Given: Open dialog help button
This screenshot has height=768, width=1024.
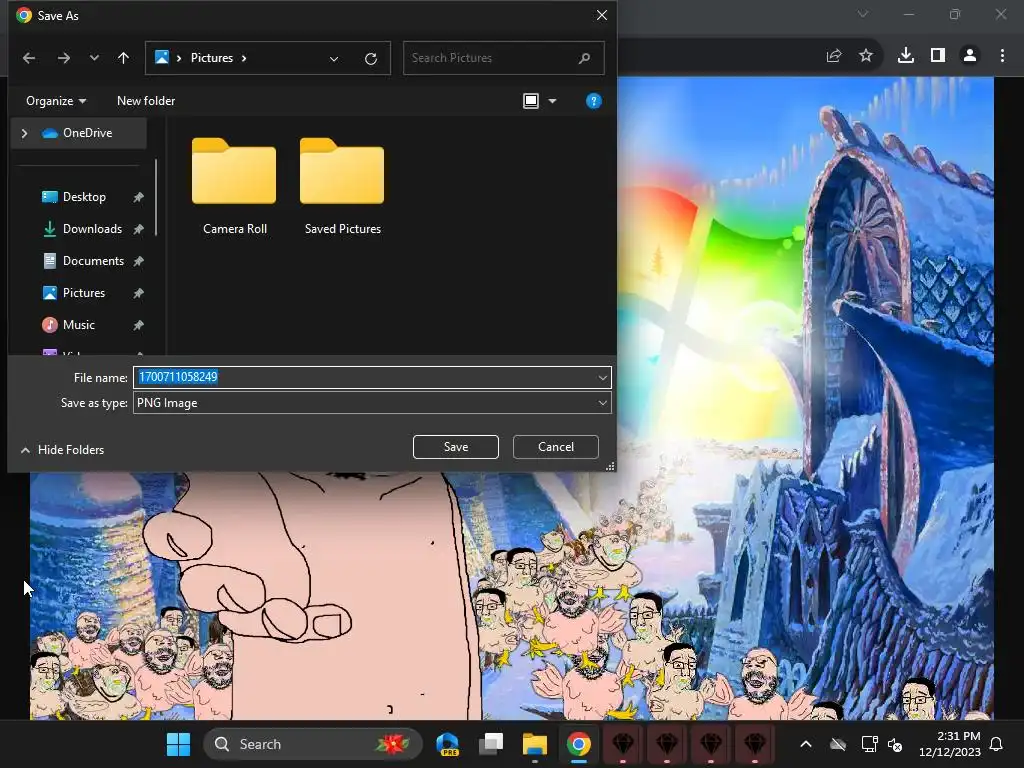Looking at the screenshot, I should [x=594, y=101].
